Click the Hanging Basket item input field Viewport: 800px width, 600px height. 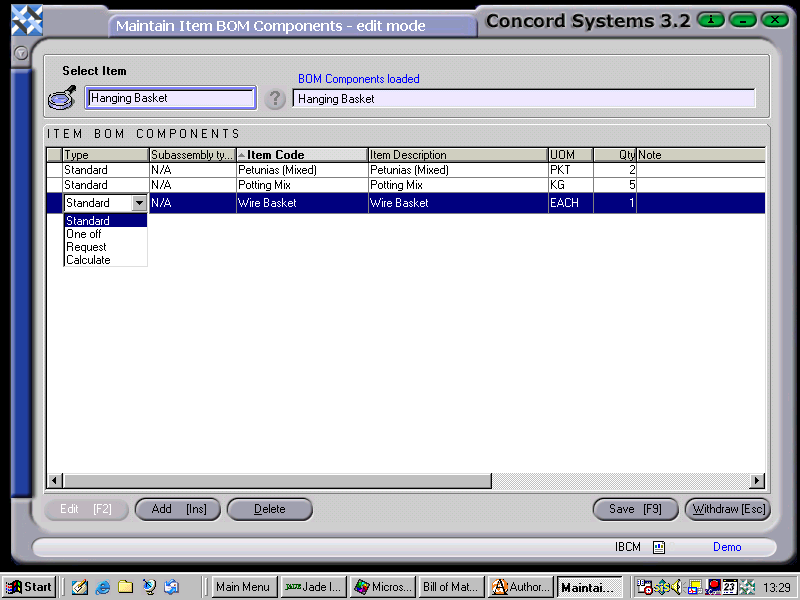click(x=170, y=98)
